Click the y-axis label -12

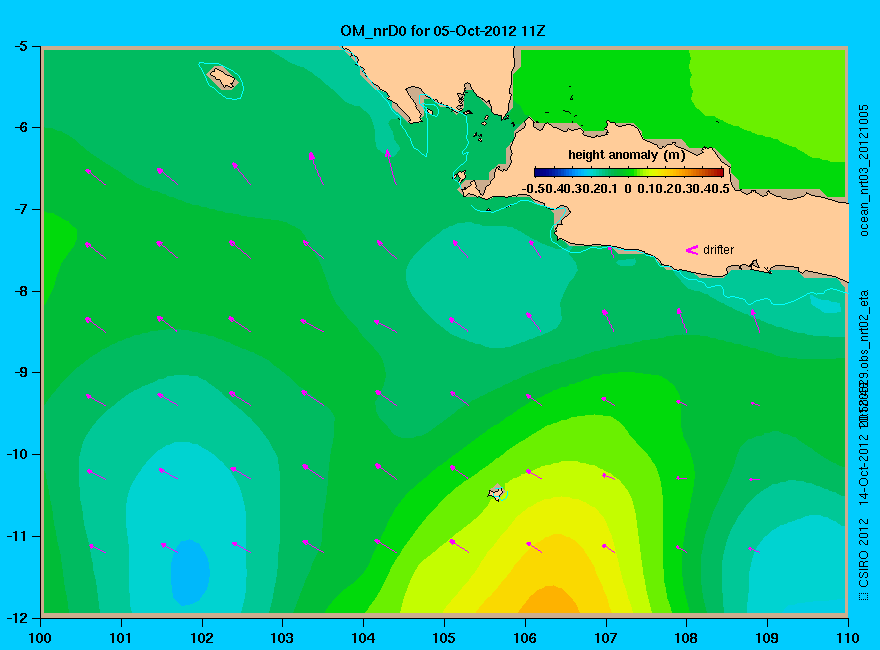tap(17, 618)
